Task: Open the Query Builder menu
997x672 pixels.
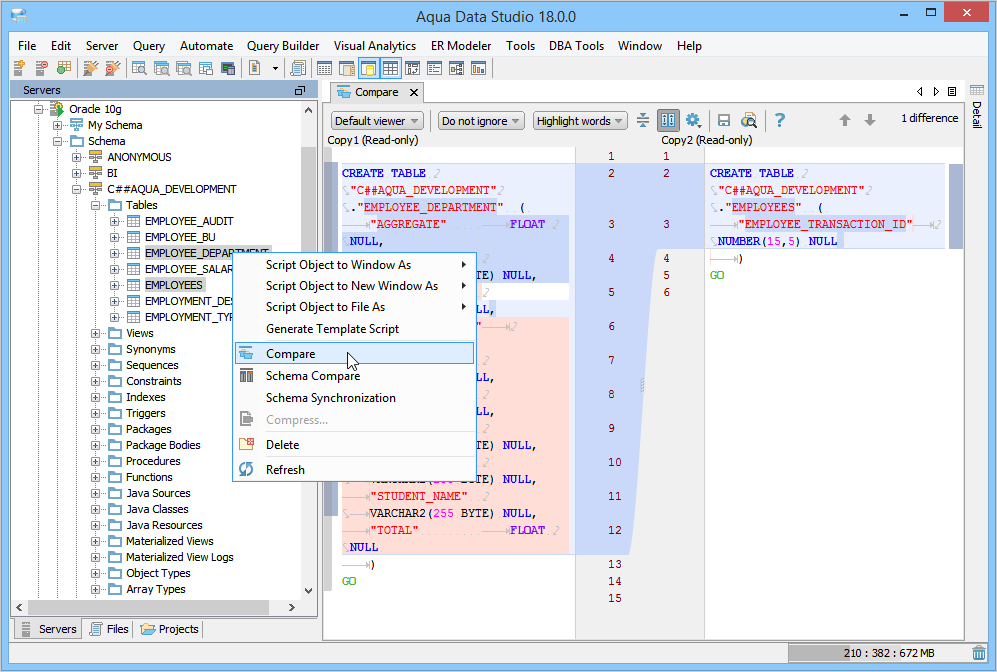Action: tap(283, 46)
